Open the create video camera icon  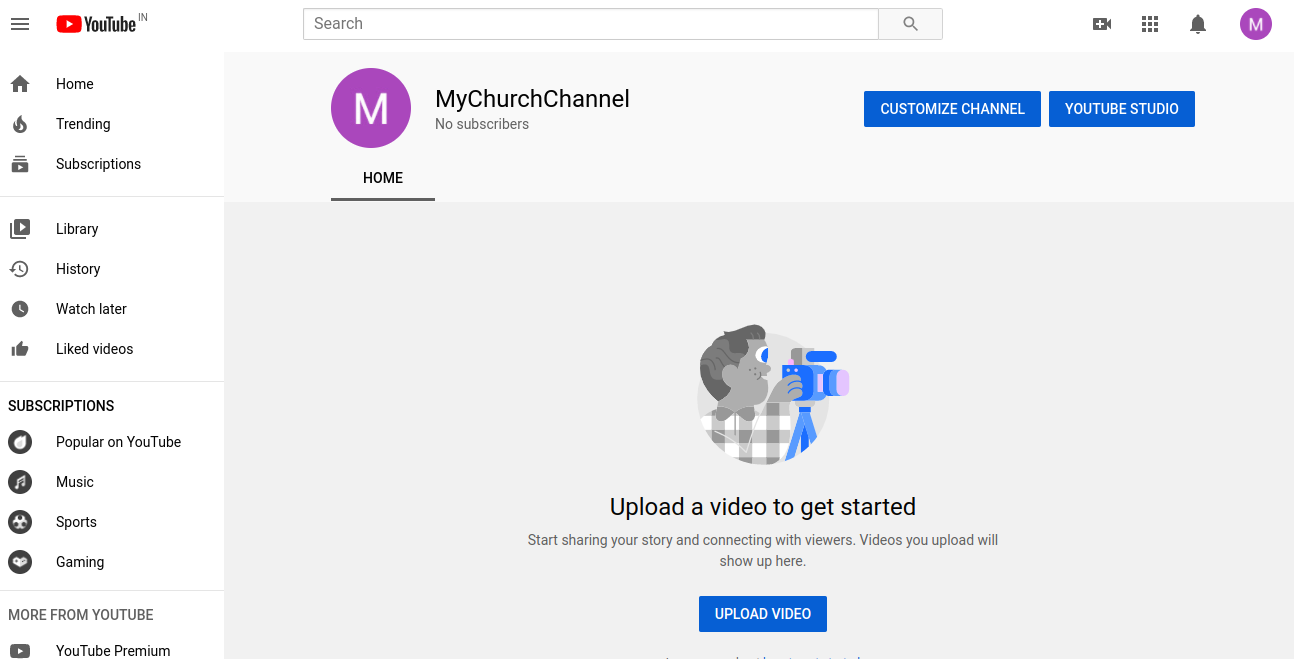[x=1102, y=24]
